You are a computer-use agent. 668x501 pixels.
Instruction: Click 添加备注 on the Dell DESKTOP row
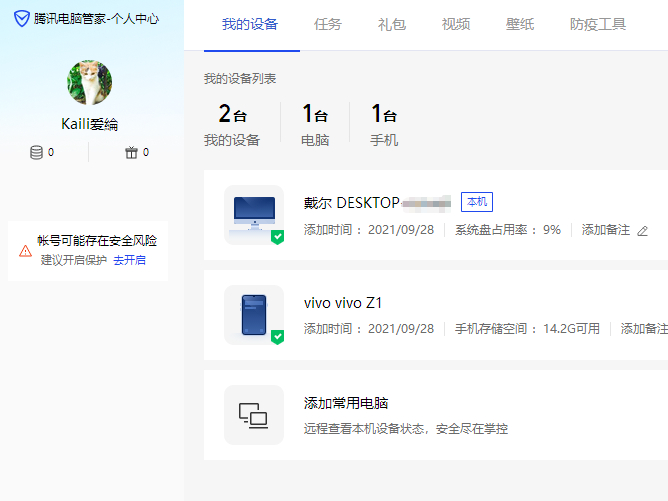coord(606,230)
